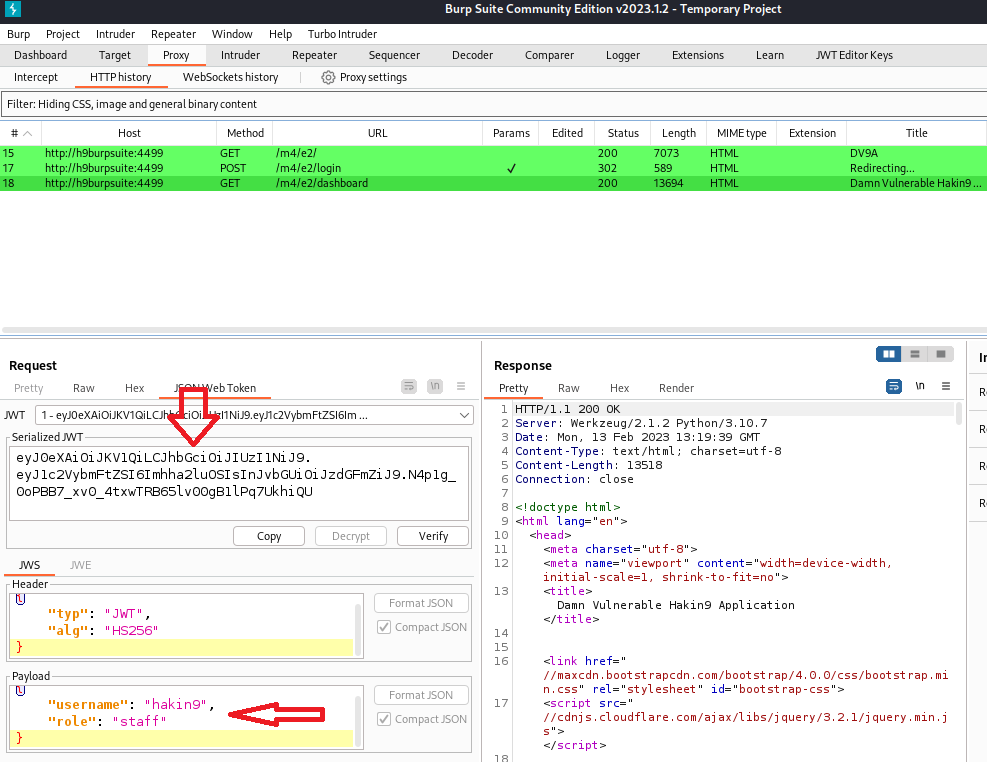
Task: Toggle request word wrap icon
Action: (409, 386)
